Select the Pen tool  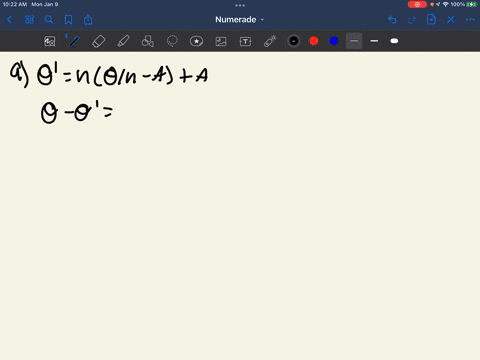click(x=74, y=41)
